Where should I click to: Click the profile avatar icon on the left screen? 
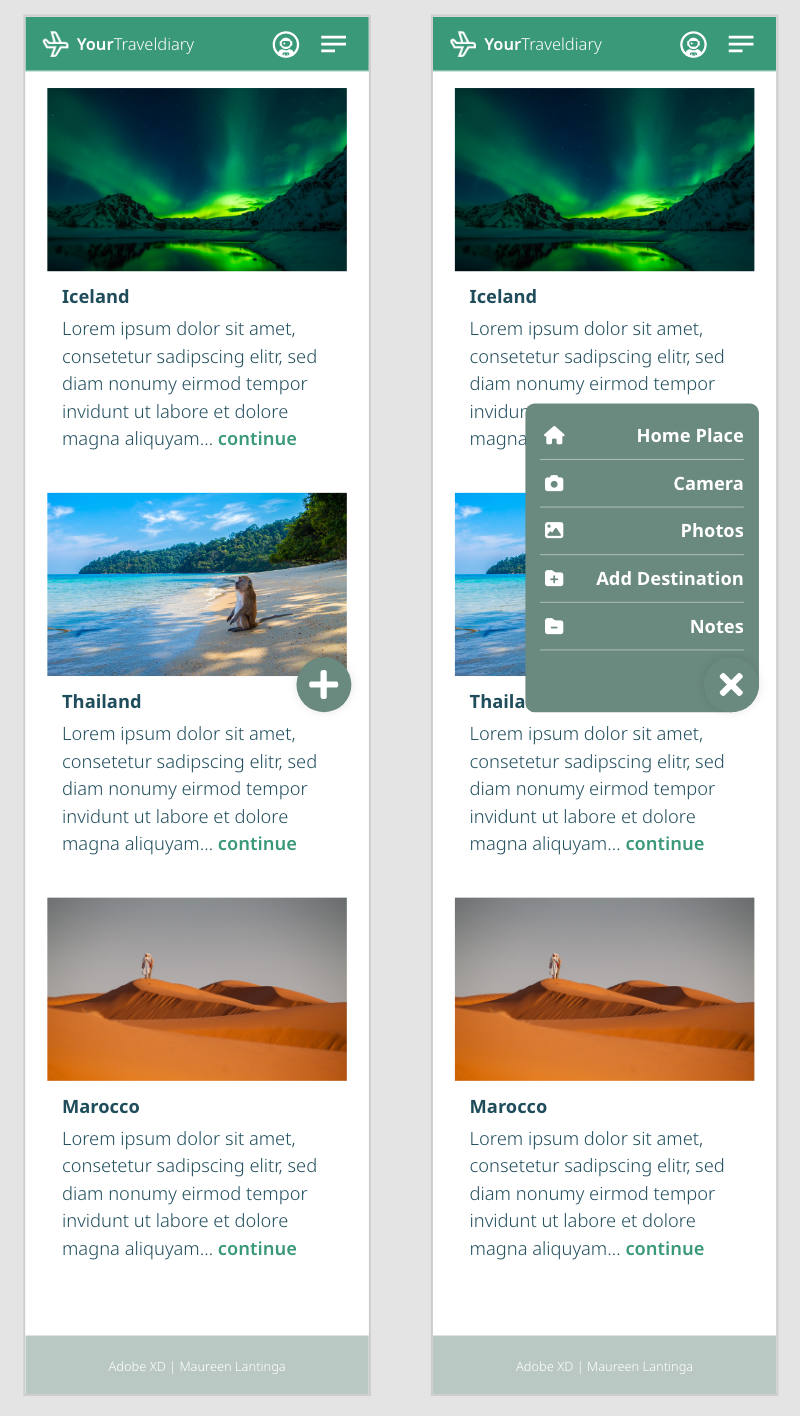point(286,44)
